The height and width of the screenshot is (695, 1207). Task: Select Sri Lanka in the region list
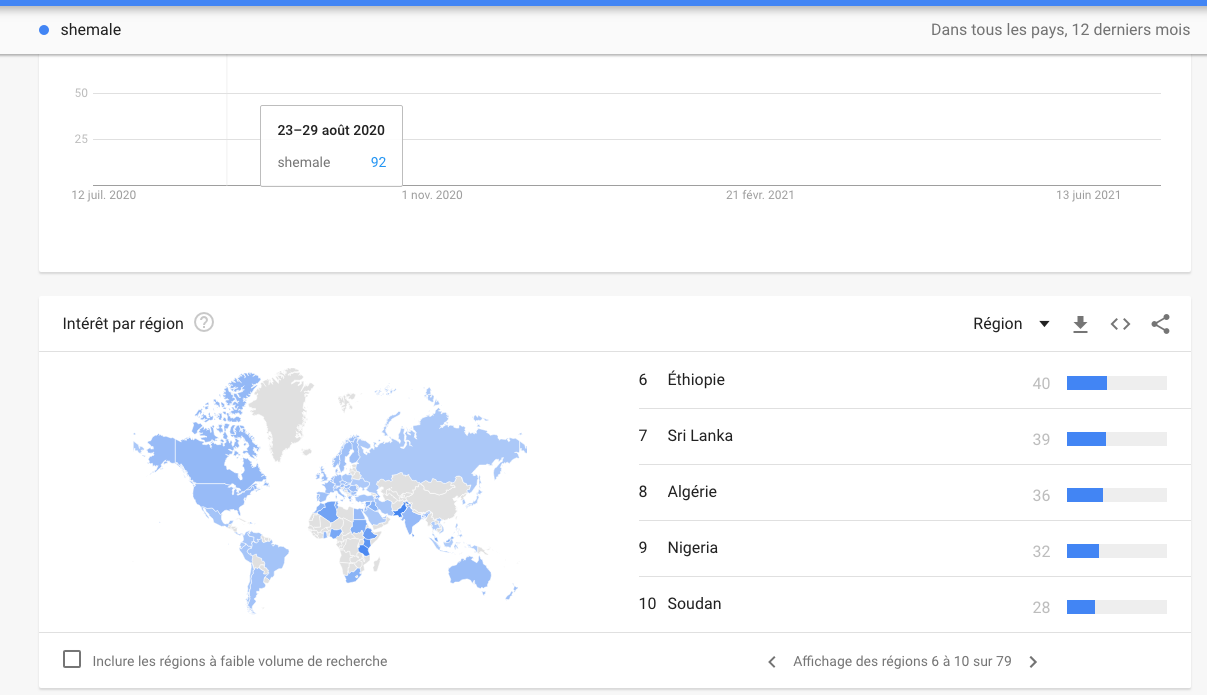click(915, 437)
